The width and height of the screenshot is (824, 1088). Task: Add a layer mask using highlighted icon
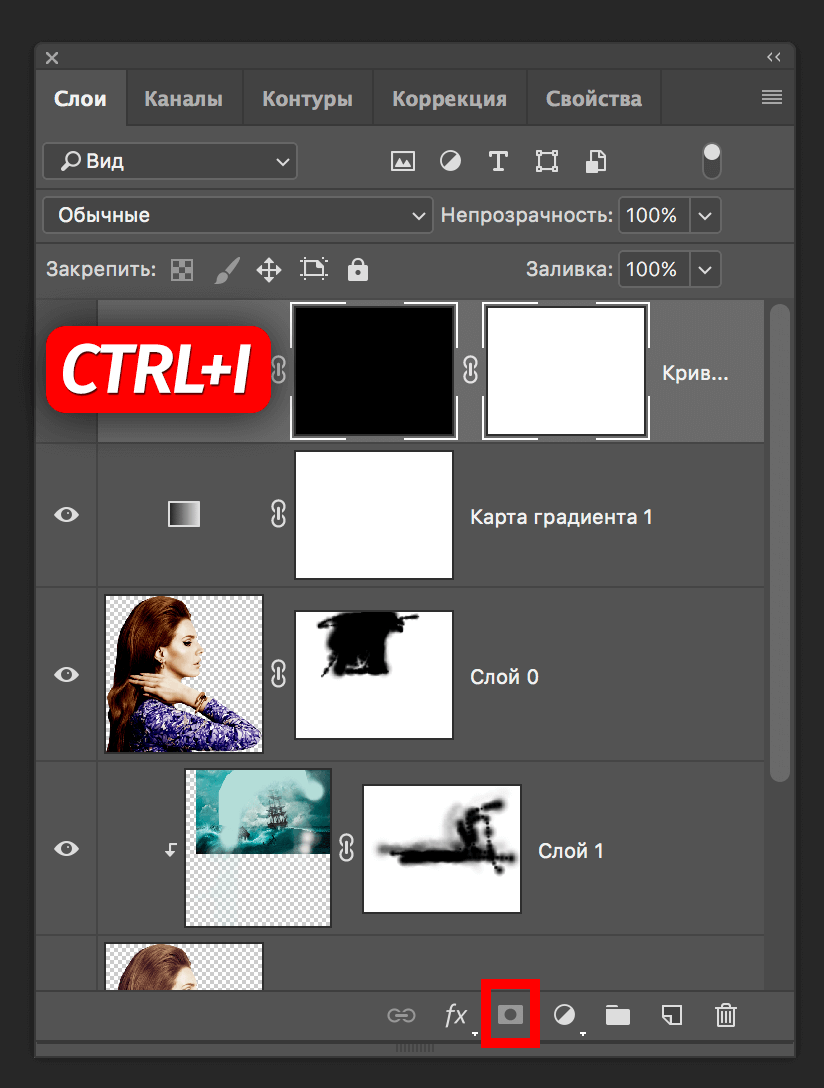[x=511, y=1015]
